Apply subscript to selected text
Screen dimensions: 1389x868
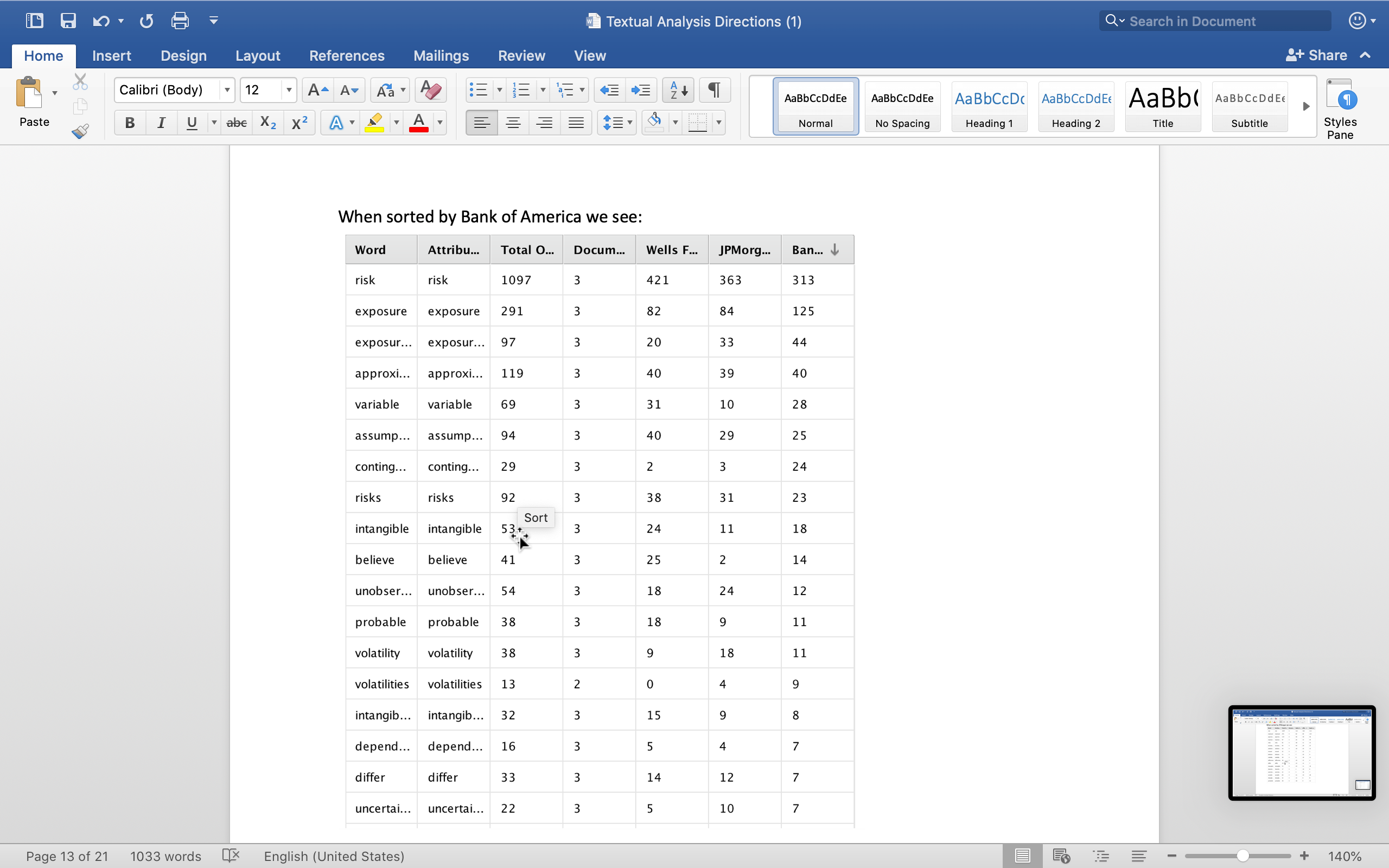tap(267, 122)
